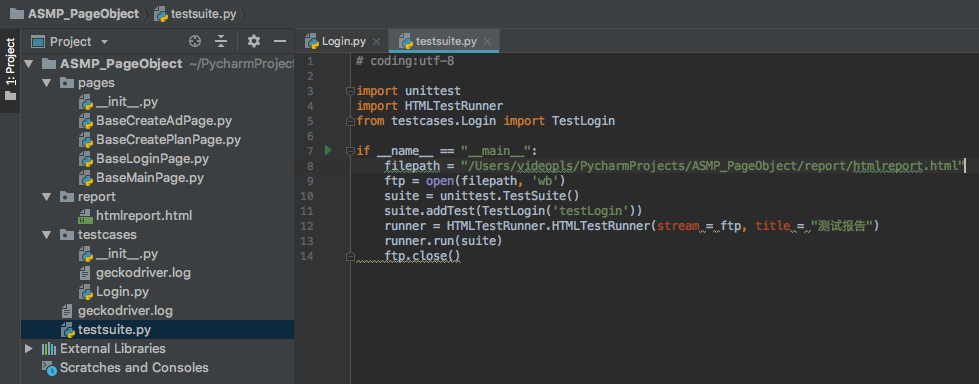The height and width of the screenshot is (384, 979).
Task: Select __init__.py under testcases folder
Action: pos(127,254)
